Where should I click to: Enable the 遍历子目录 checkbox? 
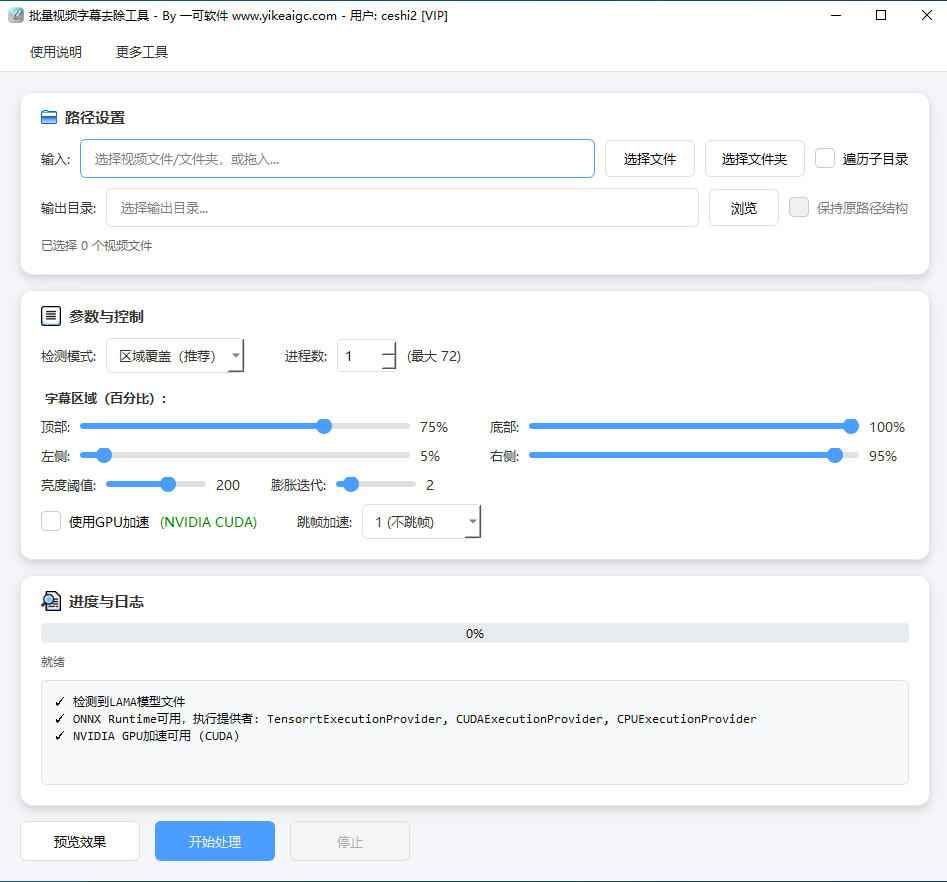point(824,158)
